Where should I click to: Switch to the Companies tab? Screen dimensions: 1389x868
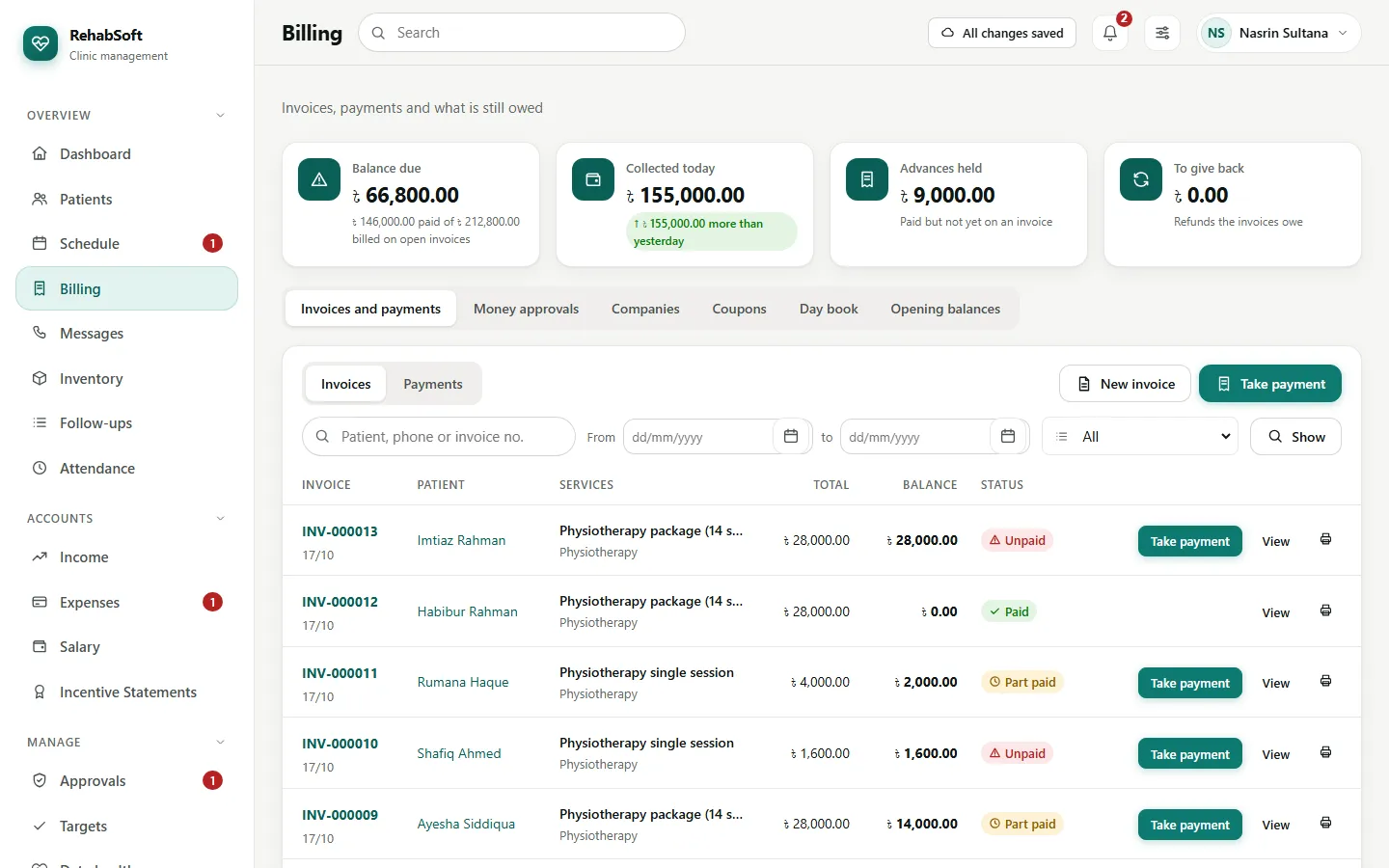click(645, 309)
